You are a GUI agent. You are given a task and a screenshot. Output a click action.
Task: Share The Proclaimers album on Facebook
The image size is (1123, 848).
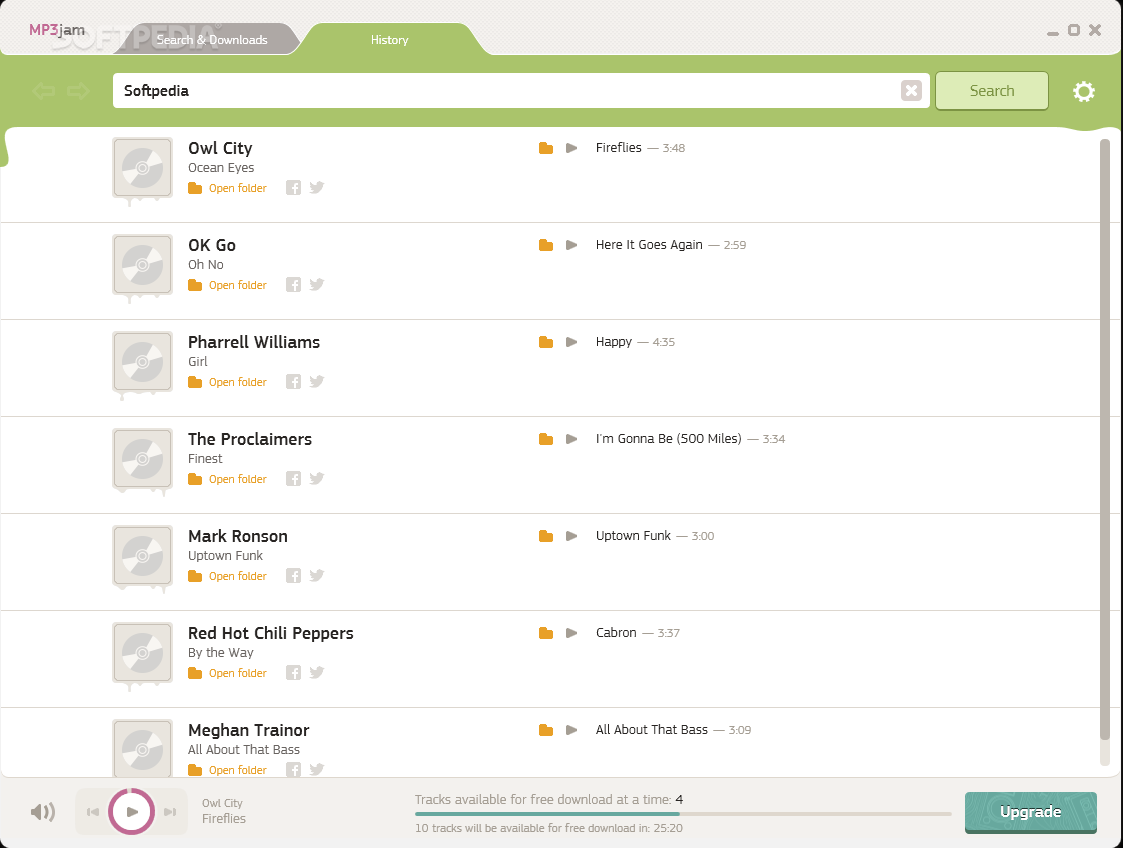click(x=294, y=478)
